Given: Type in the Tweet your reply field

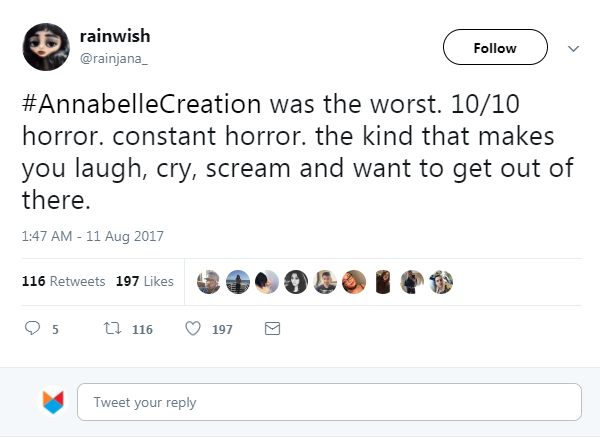Looking at the screenshot, I should (329, 402).
